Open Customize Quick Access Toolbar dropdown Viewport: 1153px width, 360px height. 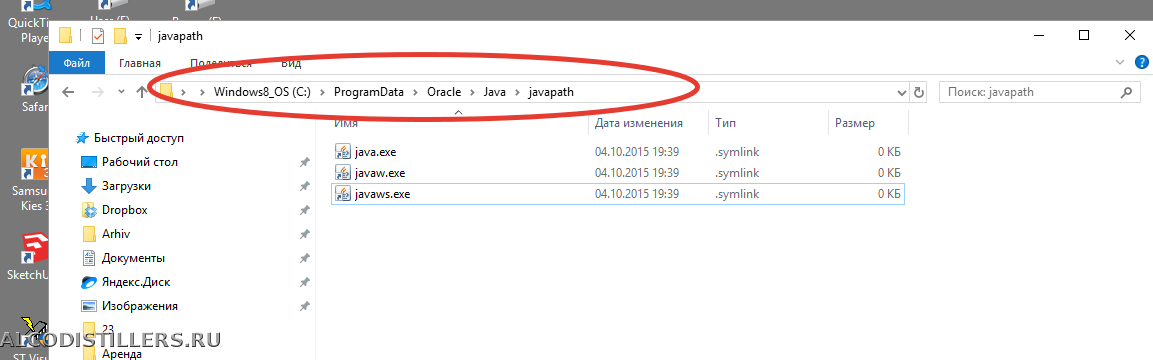(138, 36)
